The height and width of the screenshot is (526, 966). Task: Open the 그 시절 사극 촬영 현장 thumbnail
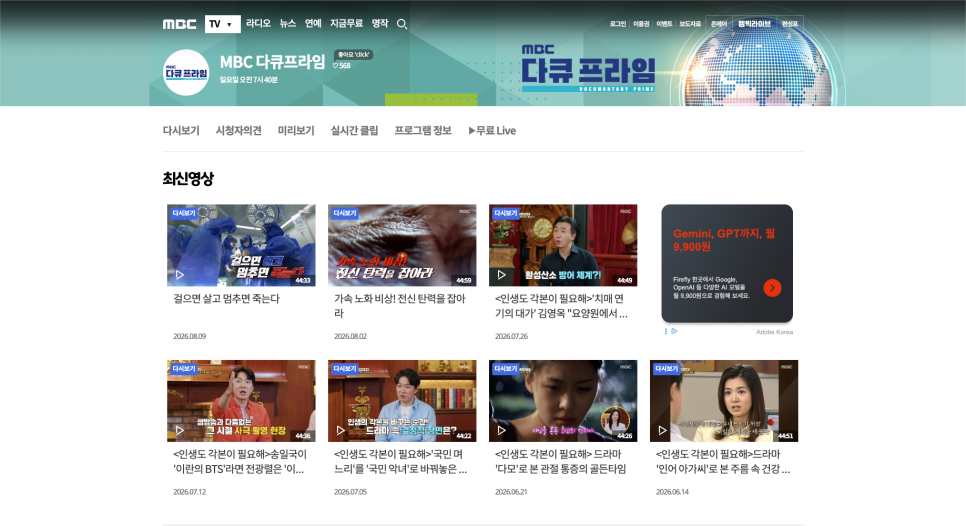tap(241, 401)
